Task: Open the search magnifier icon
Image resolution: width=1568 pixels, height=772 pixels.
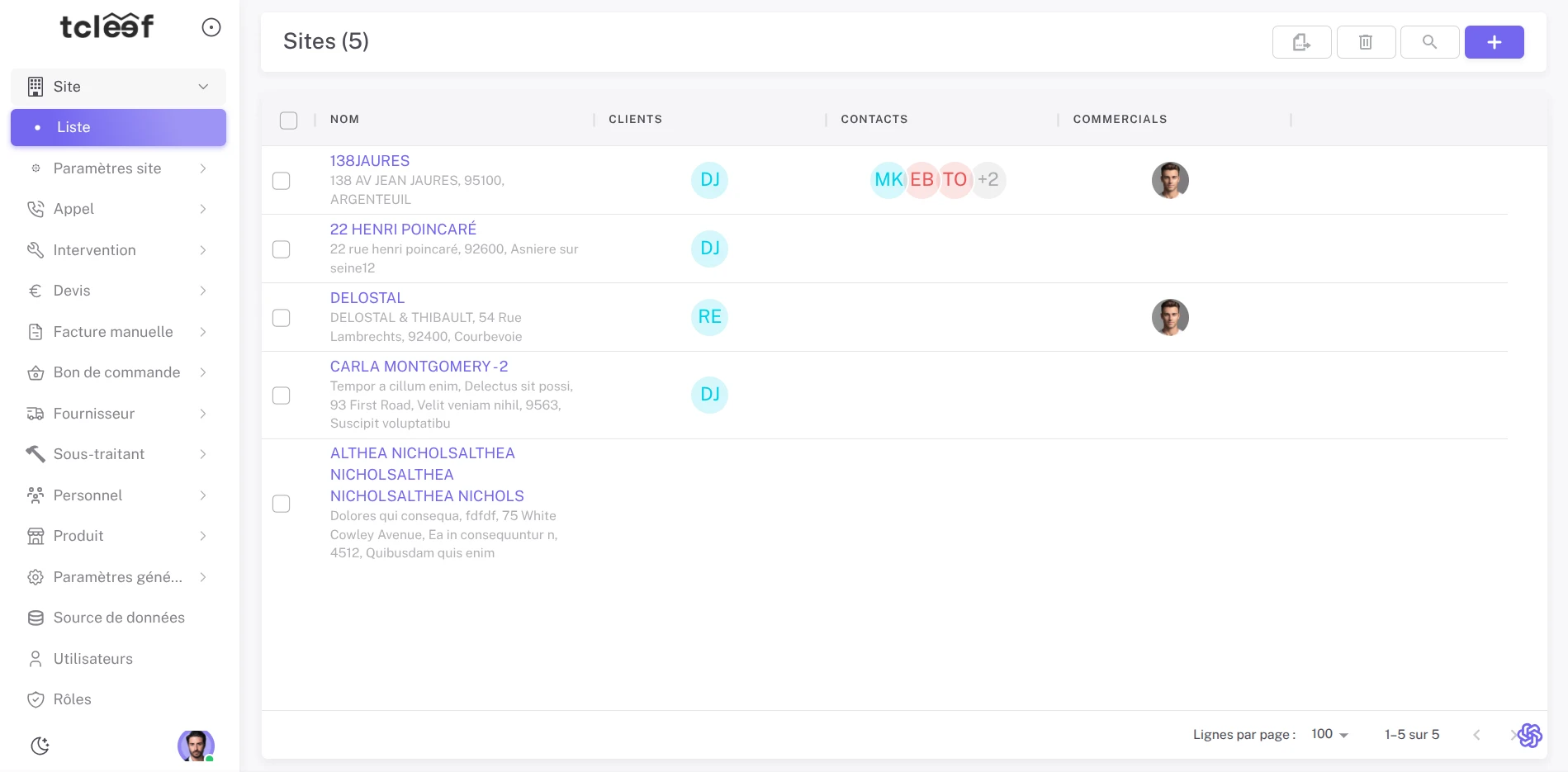Action: pos(1429,42)
